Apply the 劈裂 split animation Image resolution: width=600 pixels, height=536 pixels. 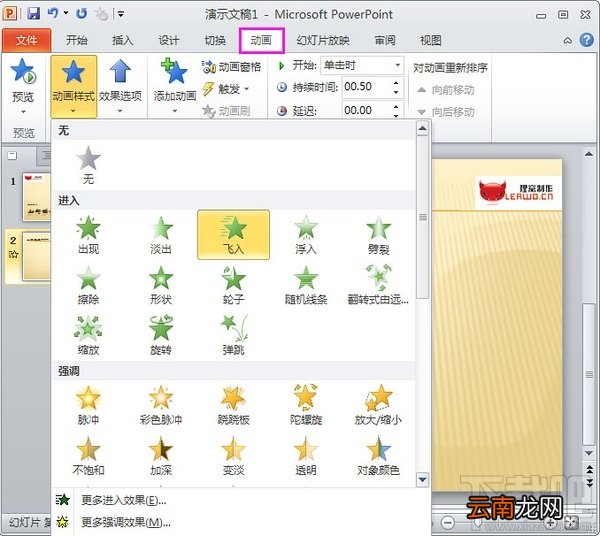378,235
